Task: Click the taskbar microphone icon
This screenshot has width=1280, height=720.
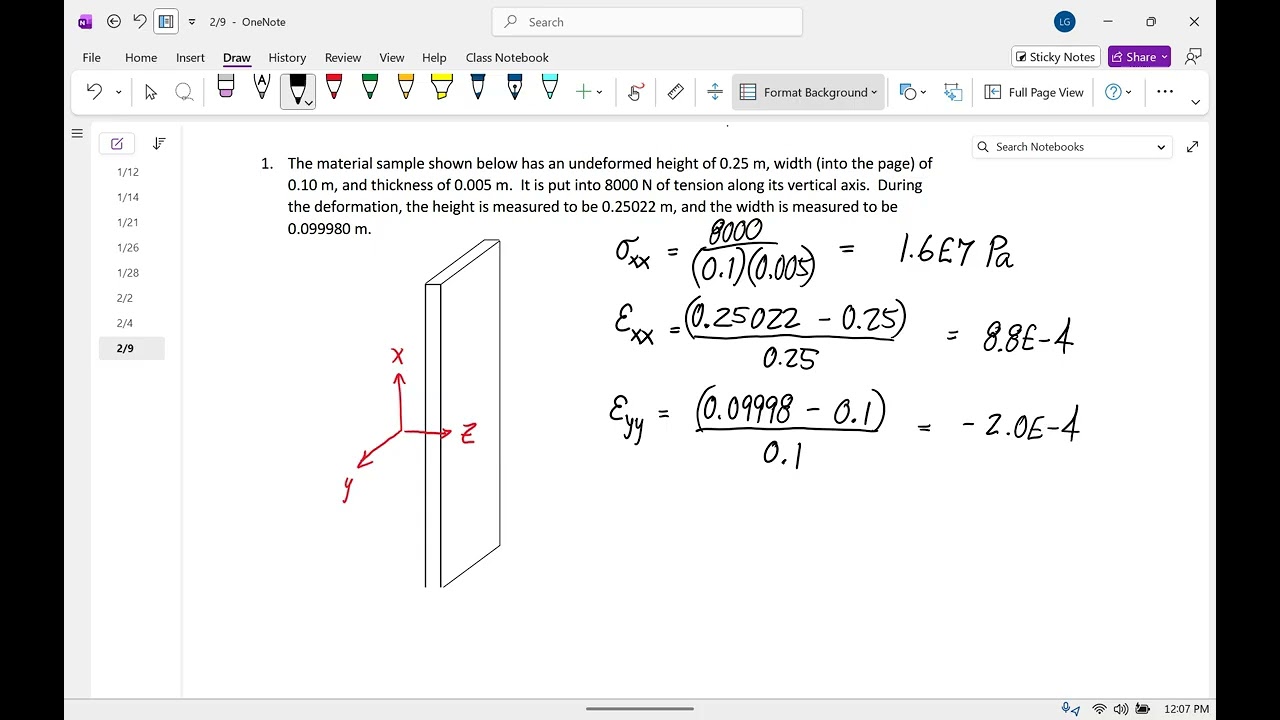Action: tap(1071, 709)
